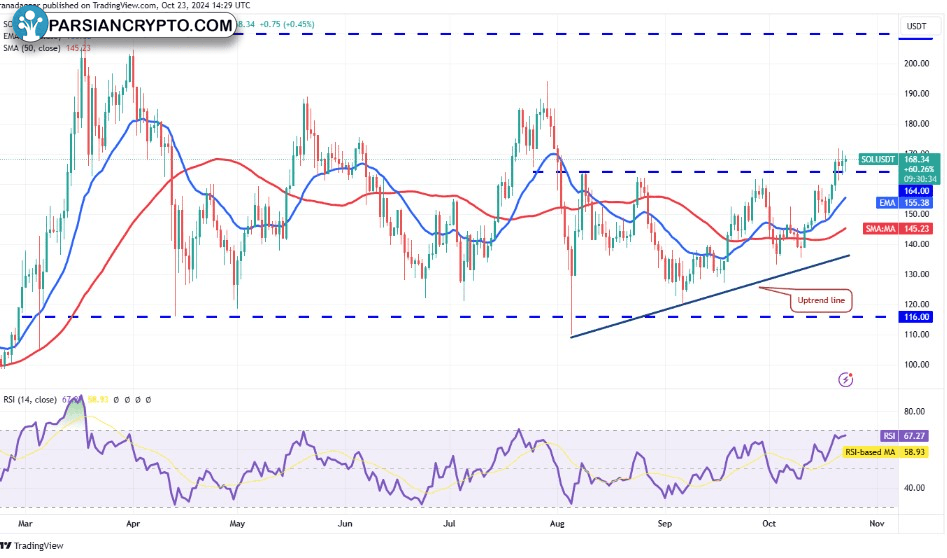Select the red SMA:MA axis tag
The height and width of the screenshot is (558, 947).
(x=880, y=229)
